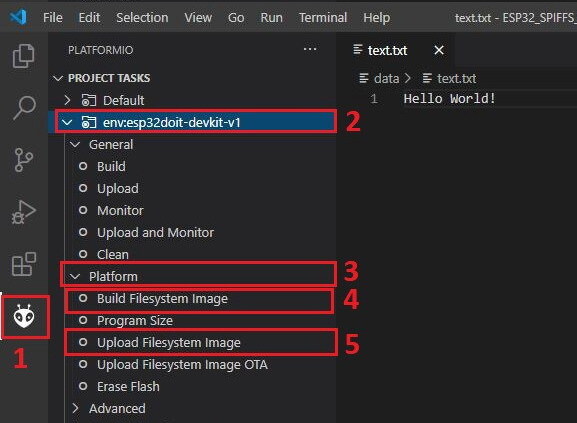The width and height of the screenshot is (577, 423).
Task: Collapse the Platform task group
Action: [x=75, y=277]
